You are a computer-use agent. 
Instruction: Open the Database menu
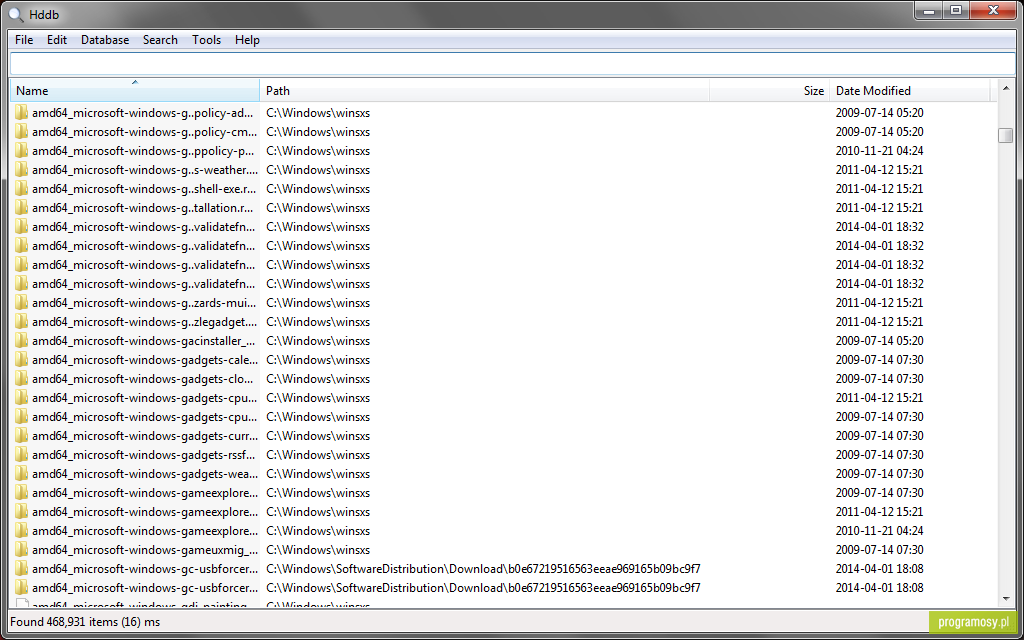(105, 40)
